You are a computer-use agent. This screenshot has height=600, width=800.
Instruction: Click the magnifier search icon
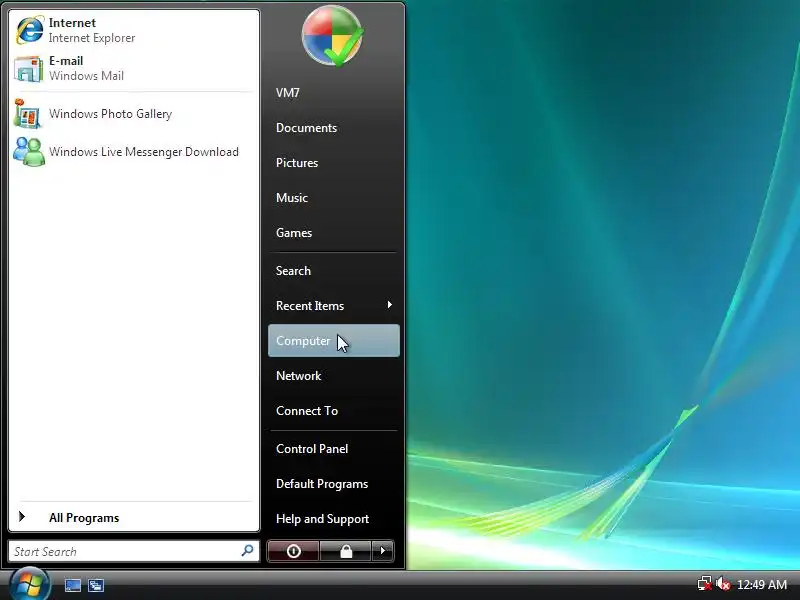tap(247, 551)
